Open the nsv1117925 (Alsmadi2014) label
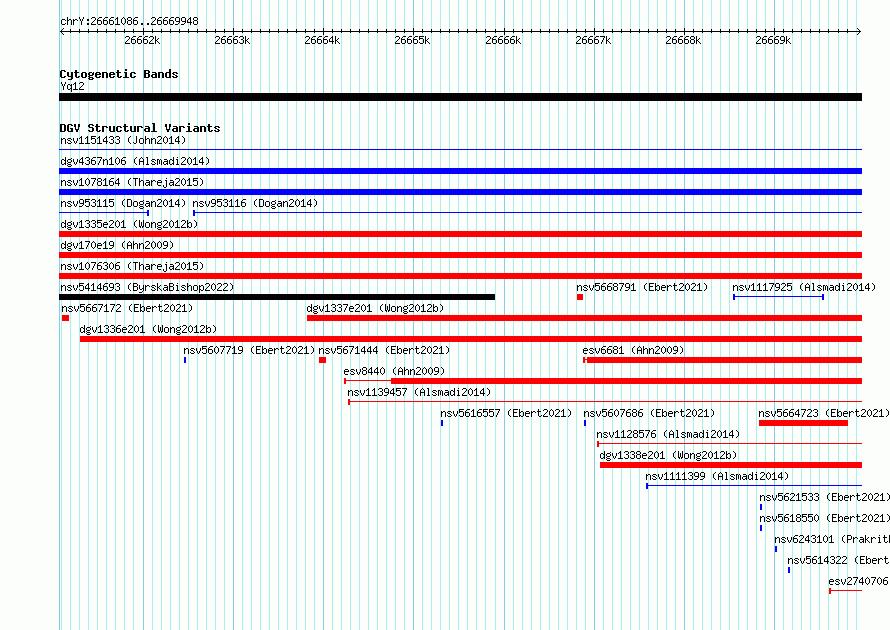Viewport: 890px width, 630px height. pyautogui.click(x=804, y=287)
